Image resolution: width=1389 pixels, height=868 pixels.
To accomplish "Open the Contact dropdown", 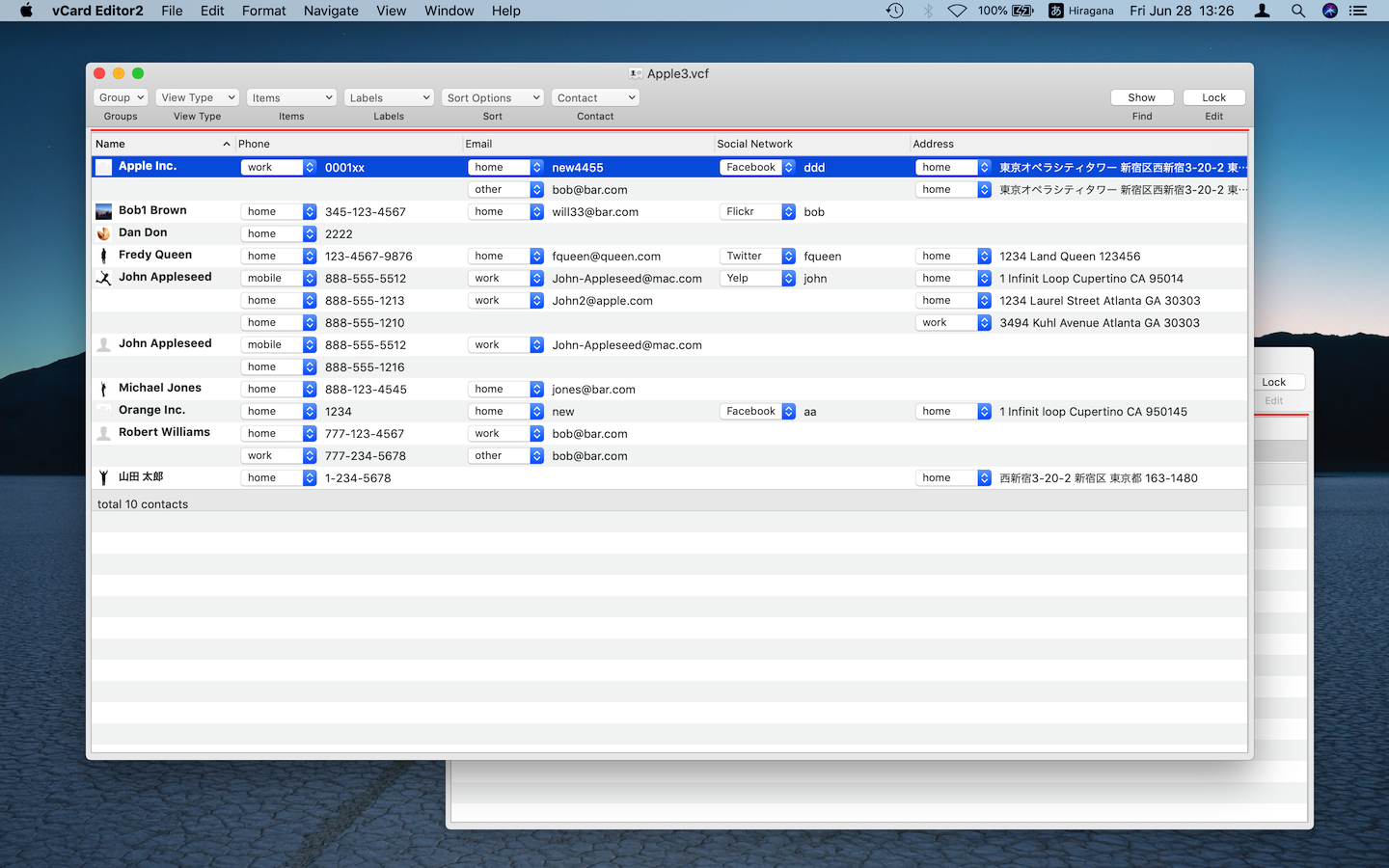I will [595, 97].
